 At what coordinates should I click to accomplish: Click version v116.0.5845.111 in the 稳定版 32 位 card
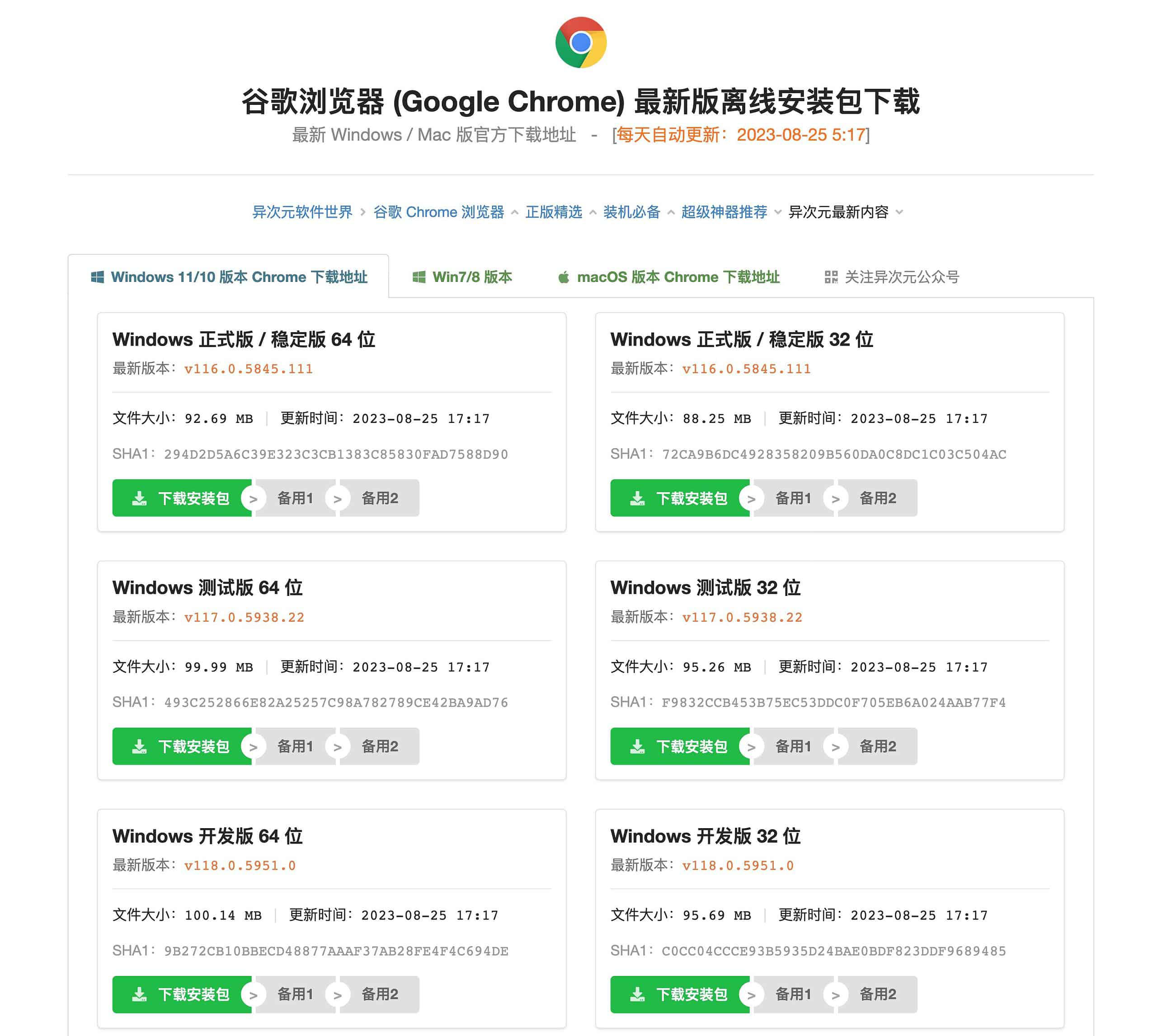click(x=747, y=369)
